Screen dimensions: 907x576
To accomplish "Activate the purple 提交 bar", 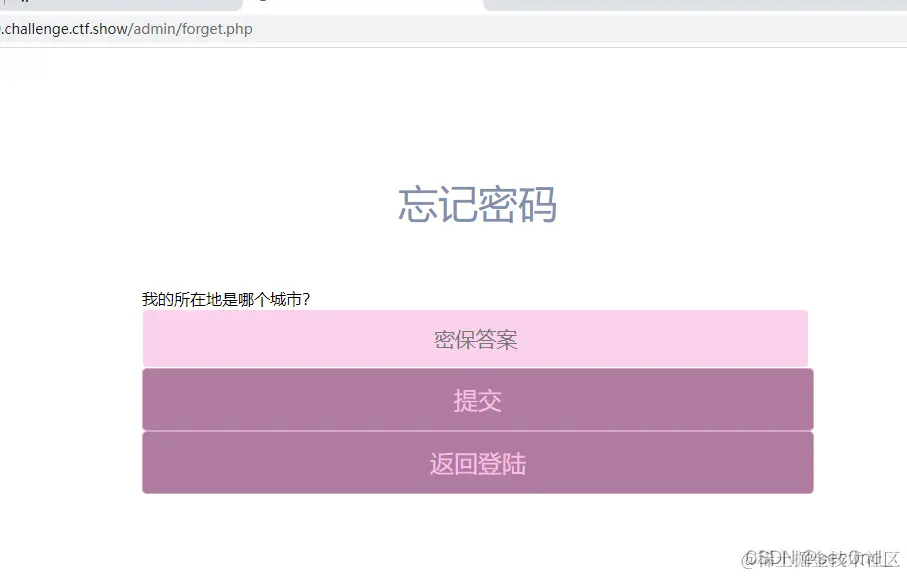I will (475, 400).
